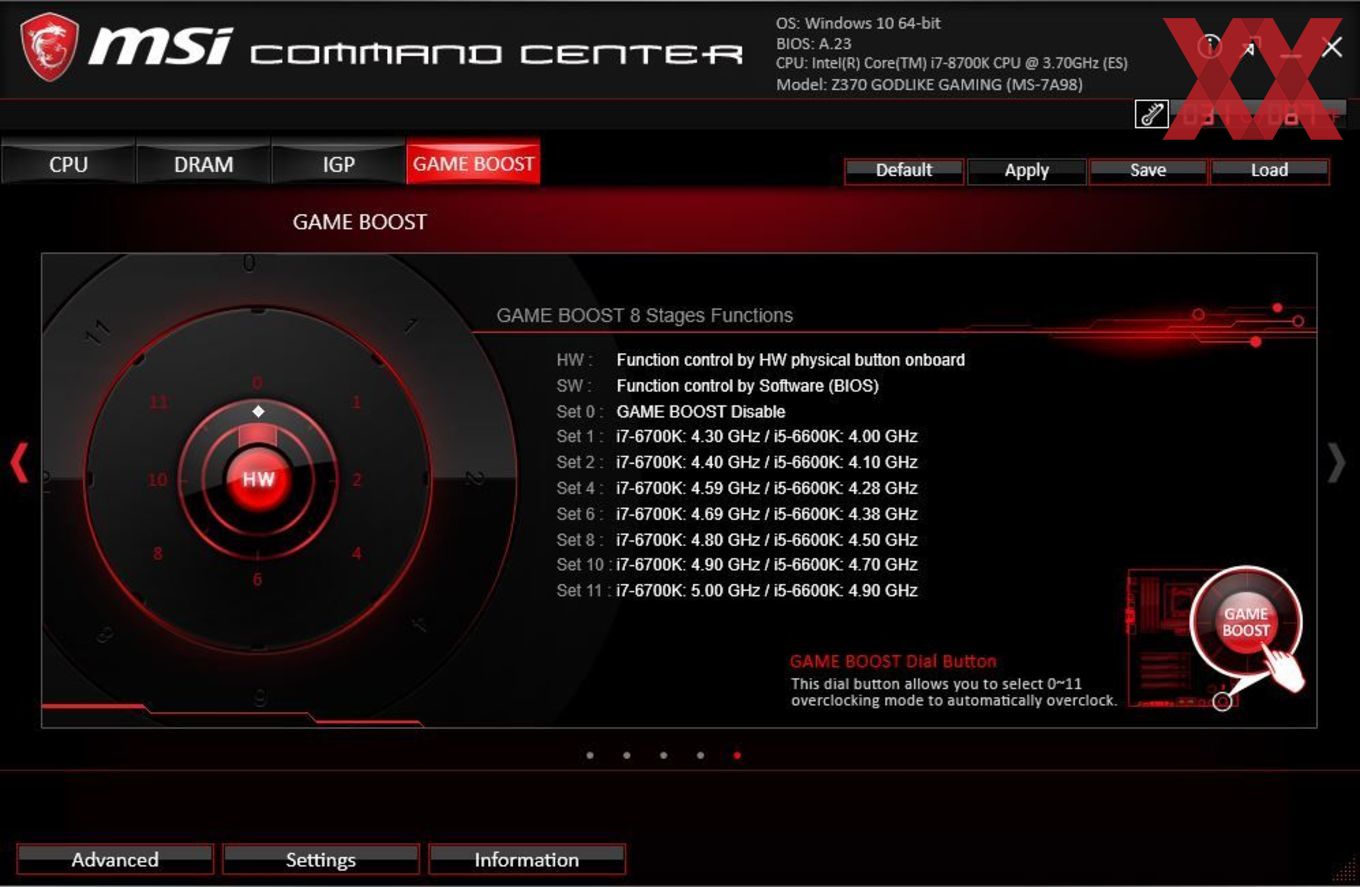Open the DRAM tab
Image resolution: width=1360 pixels, height=887 pixels.
click(x=203, y=164)
